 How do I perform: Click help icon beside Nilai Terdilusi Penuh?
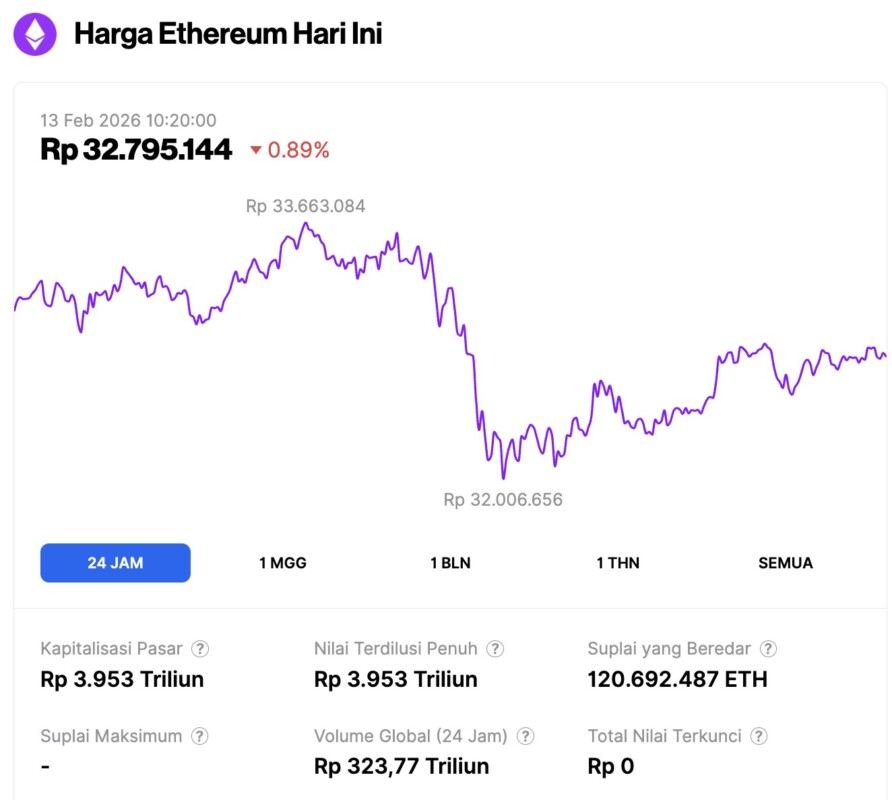point(495,649)
